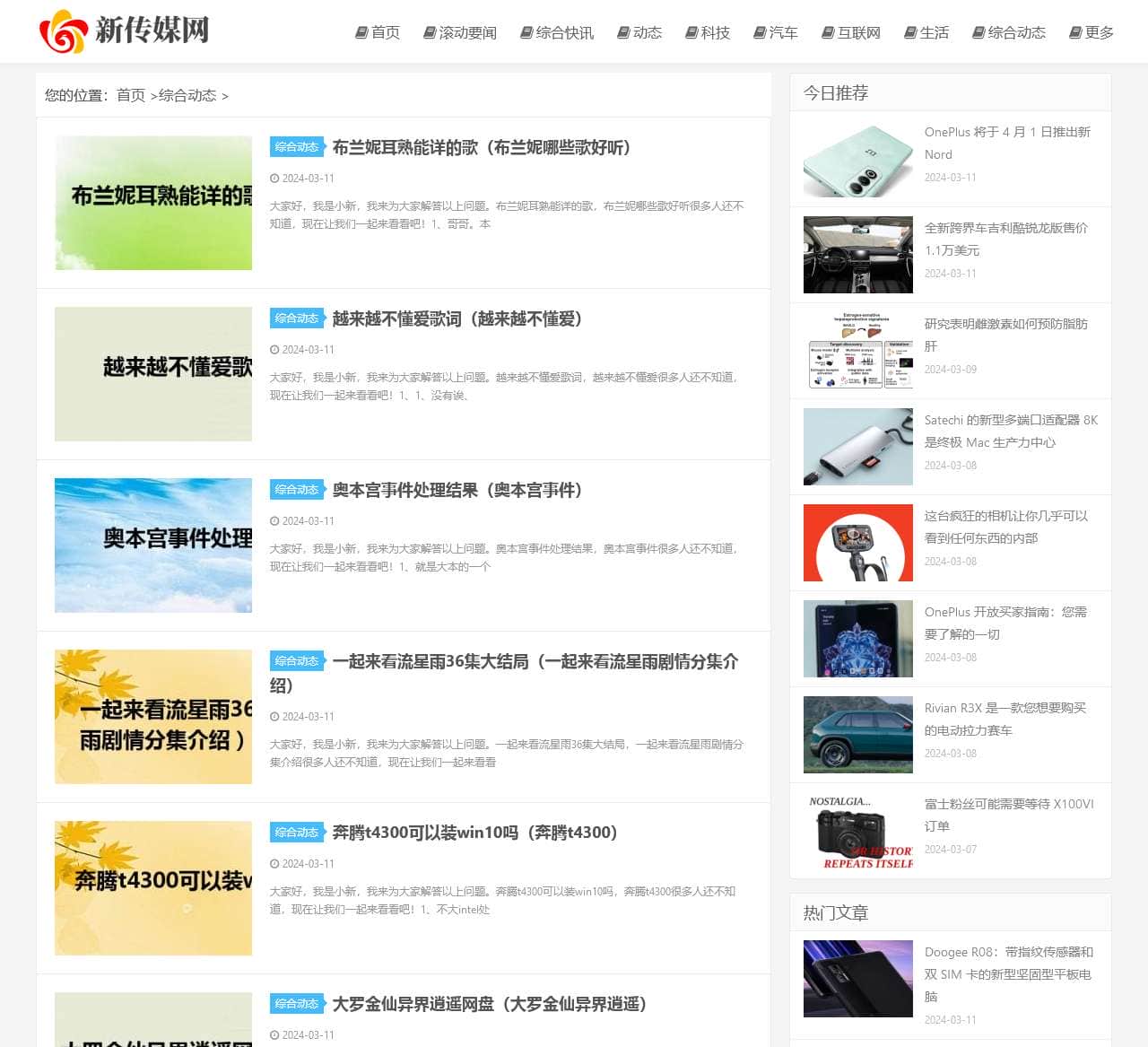The width and height of the screenshot is (1148, 1047).
Task: Click the 首页 breadcrumb link
Action: [131, 95]
